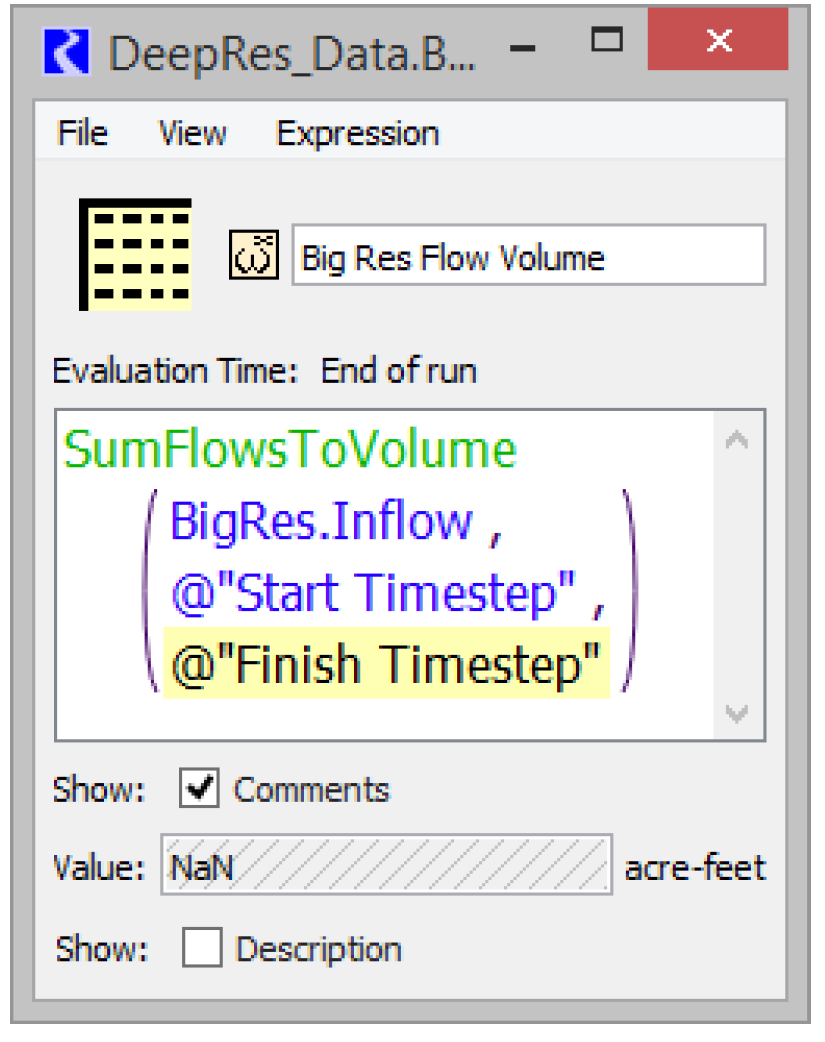Select the SumFlowsToVolume function name
This screenshot has height=1042, width=825.
290,450
